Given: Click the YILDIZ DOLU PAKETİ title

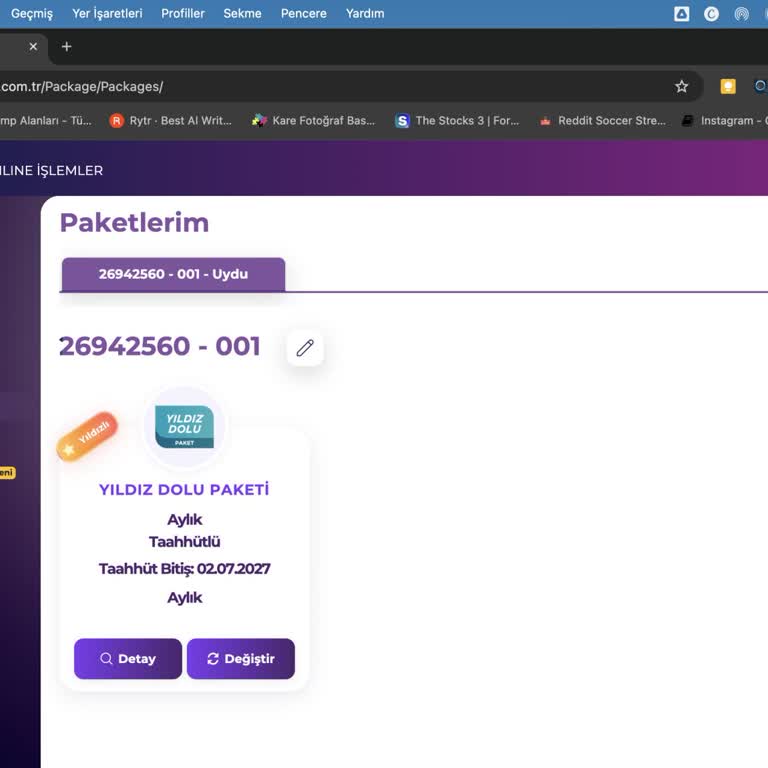Looking at the screenshot, I should [x=184, y=489].
